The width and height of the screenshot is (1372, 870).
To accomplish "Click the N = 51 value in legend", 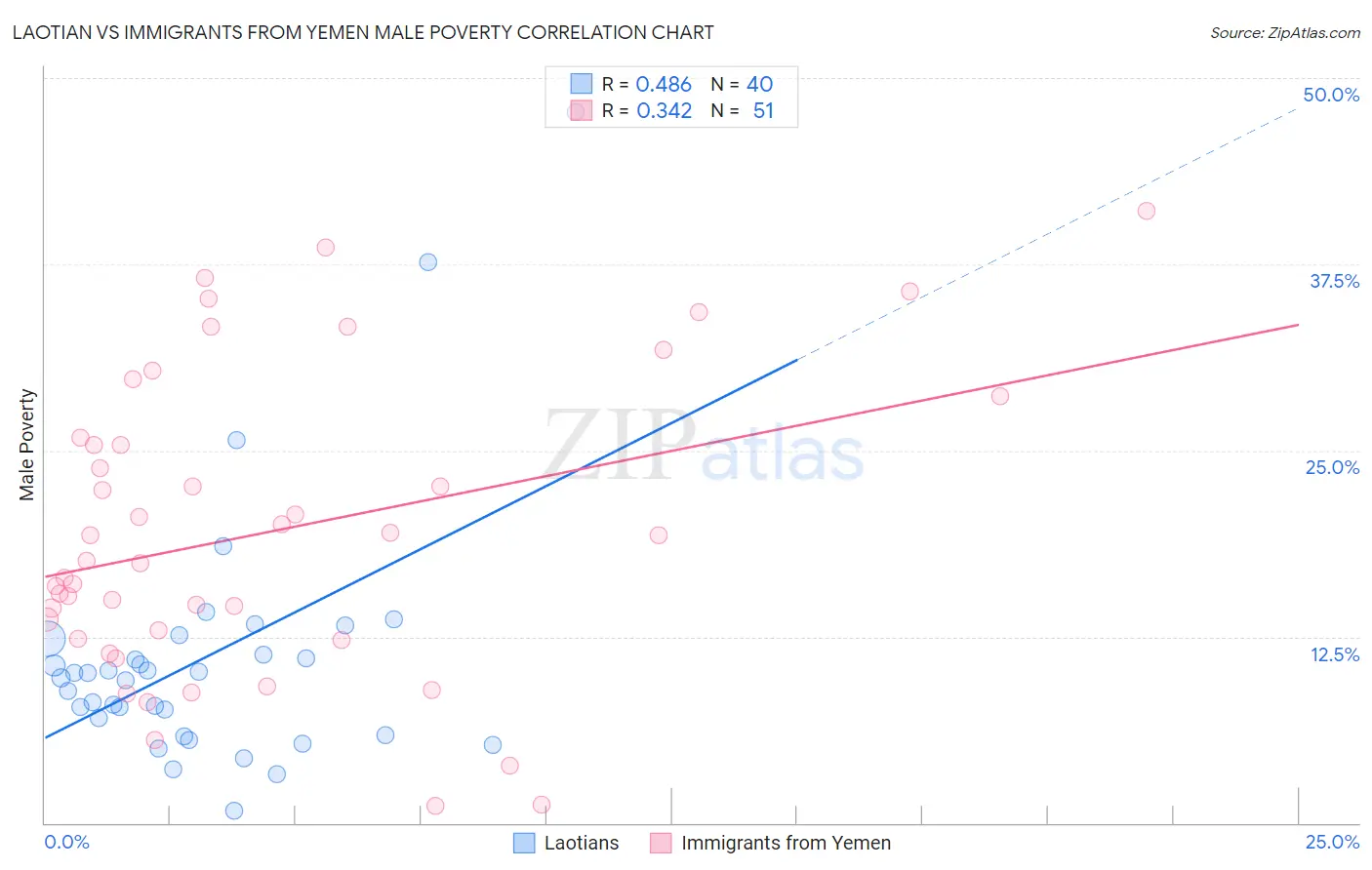I will (742, 110).
